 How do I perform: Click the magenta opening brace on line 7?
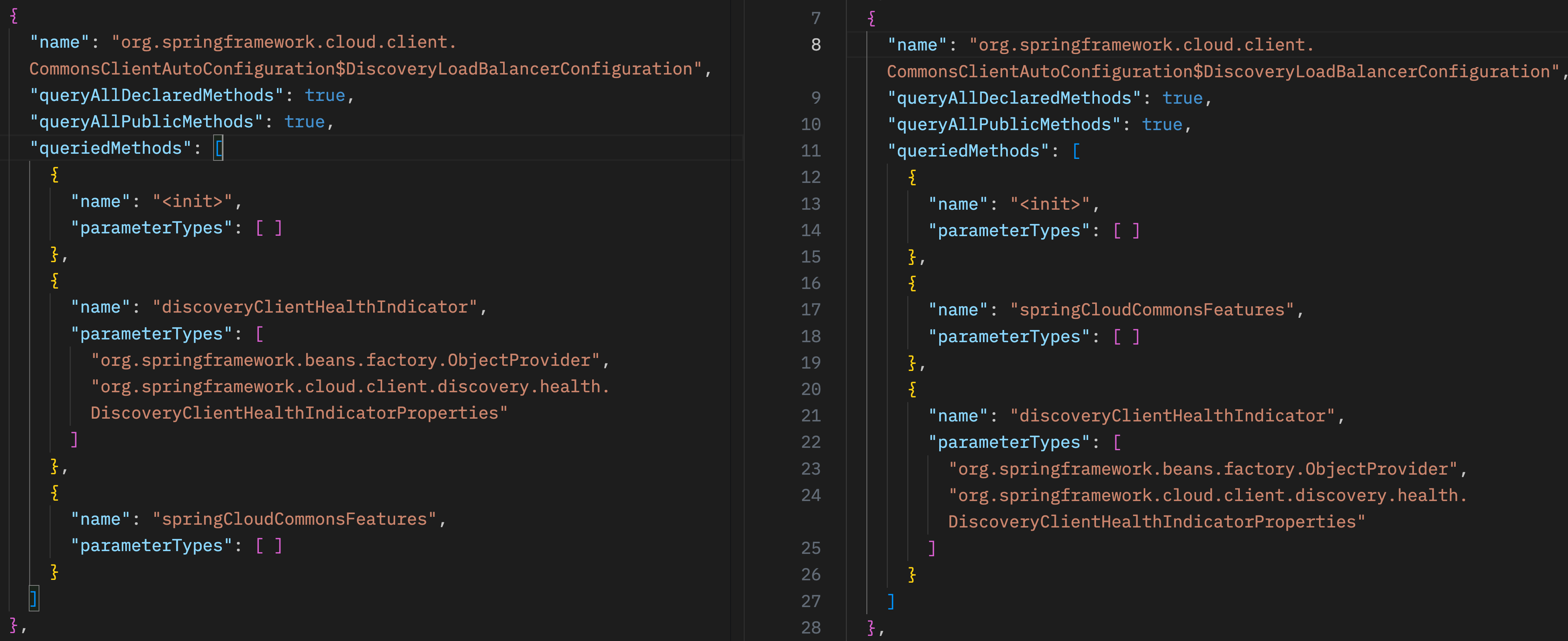[x=871, y=18]
